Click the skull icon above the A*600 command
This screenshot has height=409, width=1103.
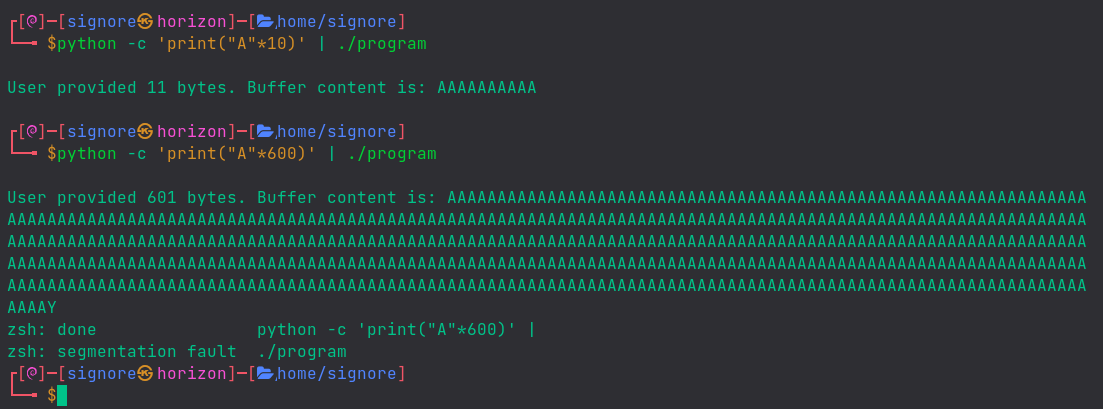point(145,131)
